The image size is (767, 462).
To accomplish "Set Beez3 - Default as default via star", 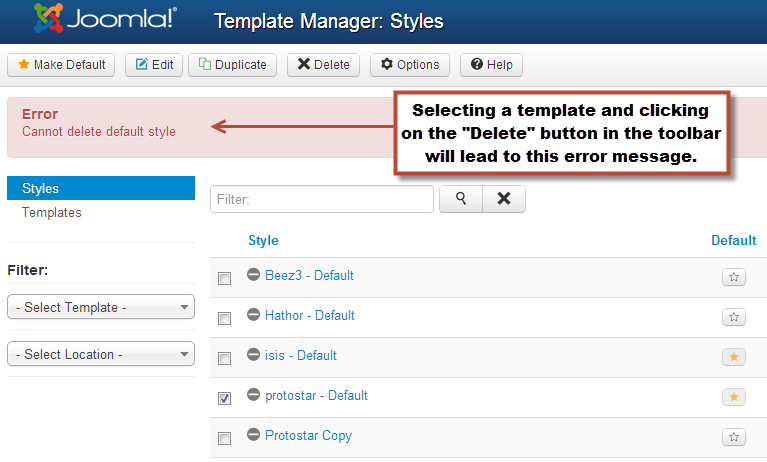I will pyautogui.click(x=734, y=277).
